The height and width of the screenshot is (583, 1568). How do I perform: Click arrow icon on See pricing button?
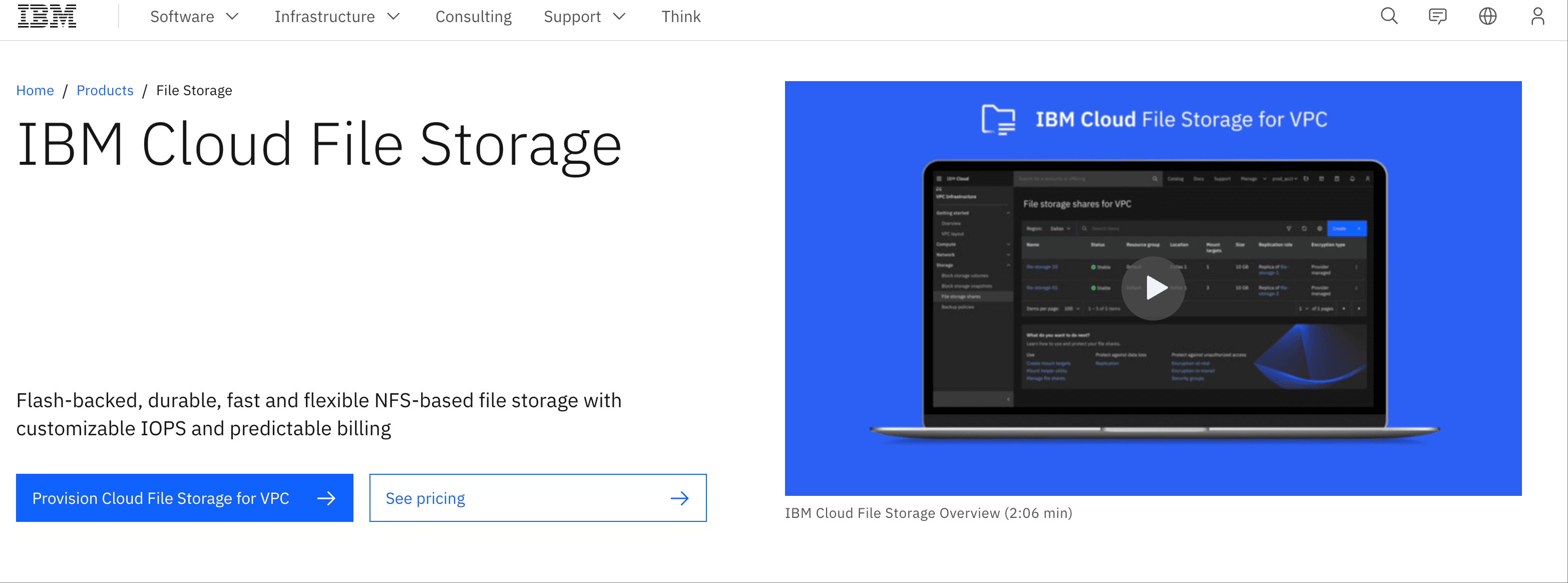679,498
